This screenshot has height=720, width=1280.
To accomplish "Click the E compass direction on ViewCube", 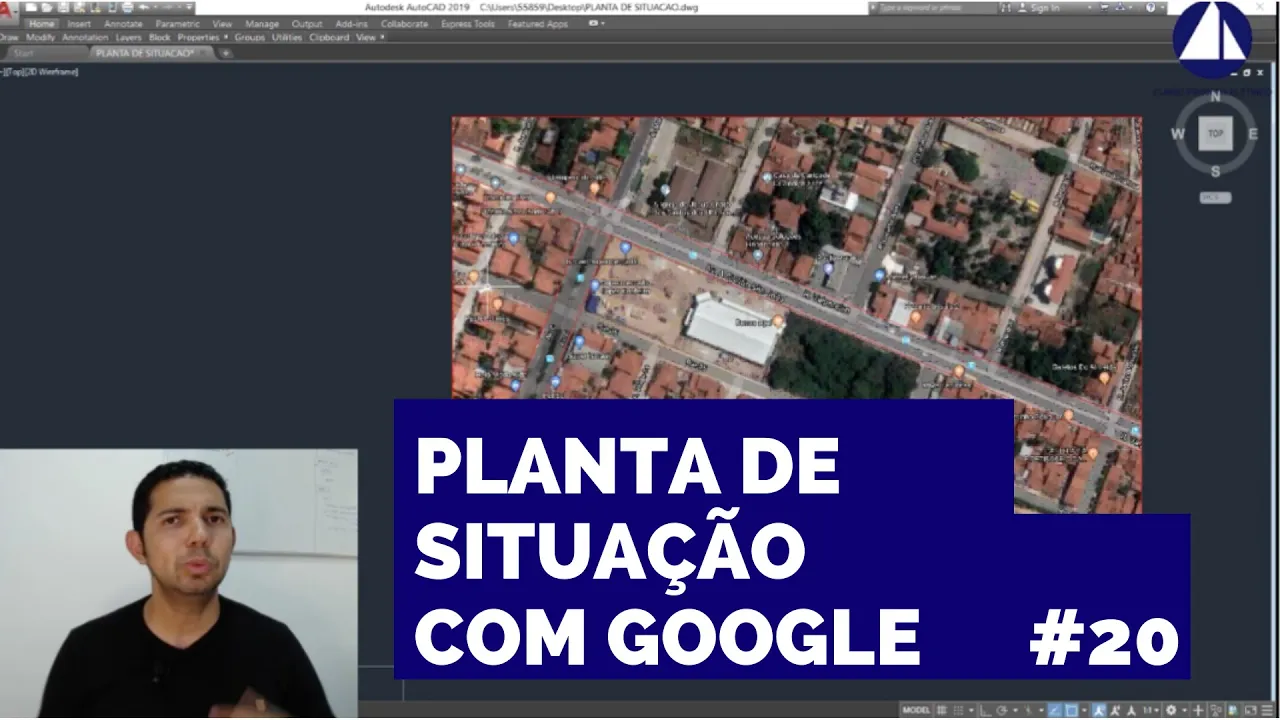I will click(1253, 133).
